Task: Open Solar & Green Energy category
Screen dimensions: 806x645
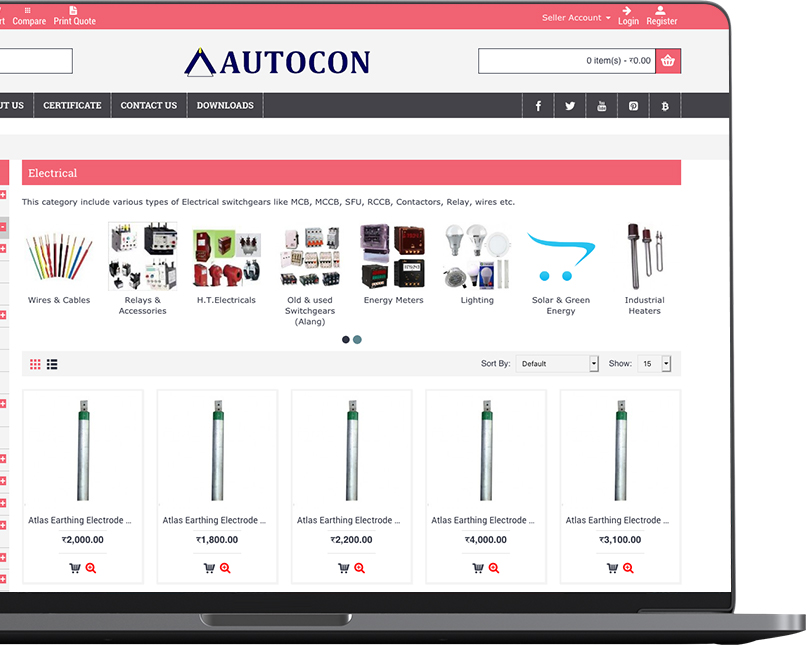Action: 561,268
